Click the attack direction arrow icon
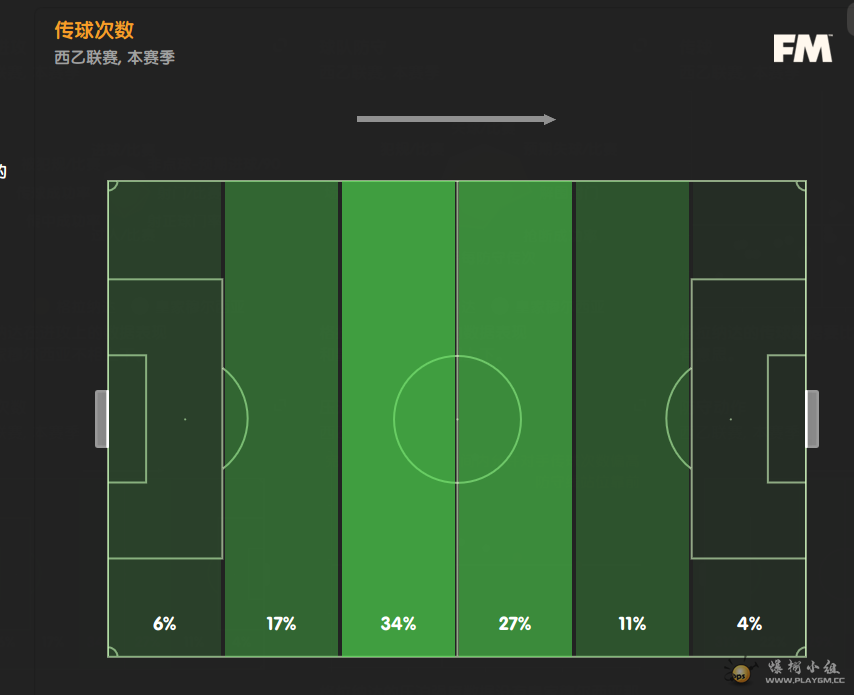This screenshot has height=695, width=854. click(x=456, y=119)
